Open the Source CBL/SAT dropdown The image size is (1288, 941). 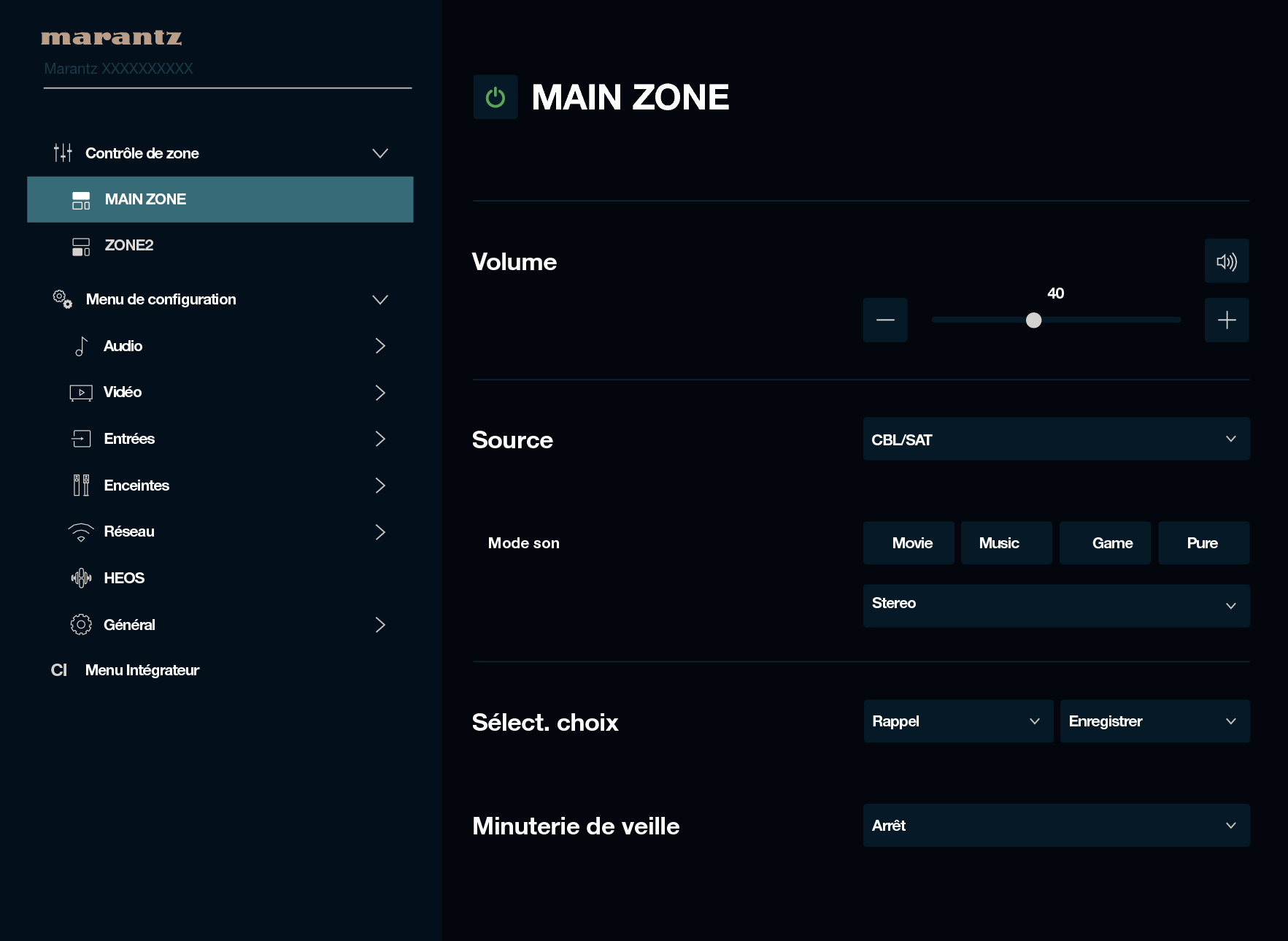click(x=1055, y=439)
